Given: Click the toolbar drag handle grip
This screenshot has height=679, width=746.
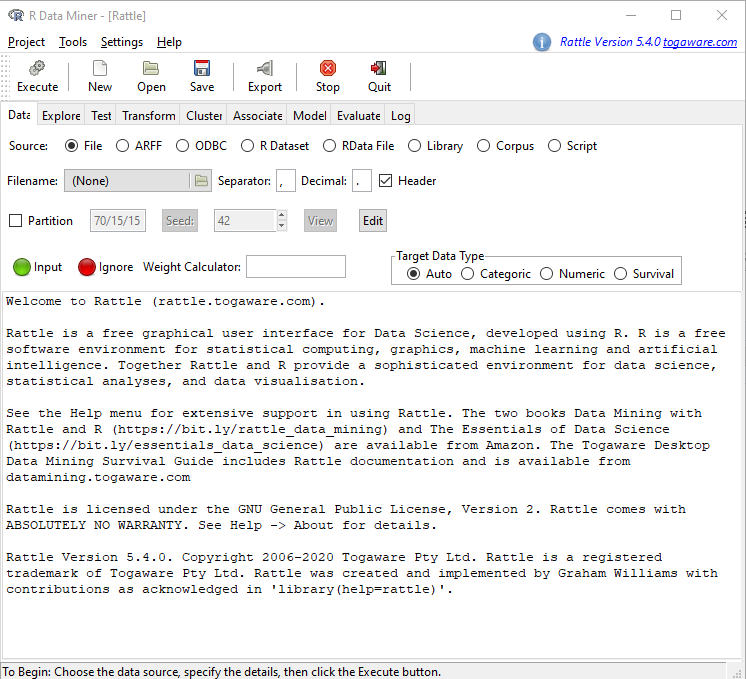Looking at the screenshot, I should click(x=5, y=76).
